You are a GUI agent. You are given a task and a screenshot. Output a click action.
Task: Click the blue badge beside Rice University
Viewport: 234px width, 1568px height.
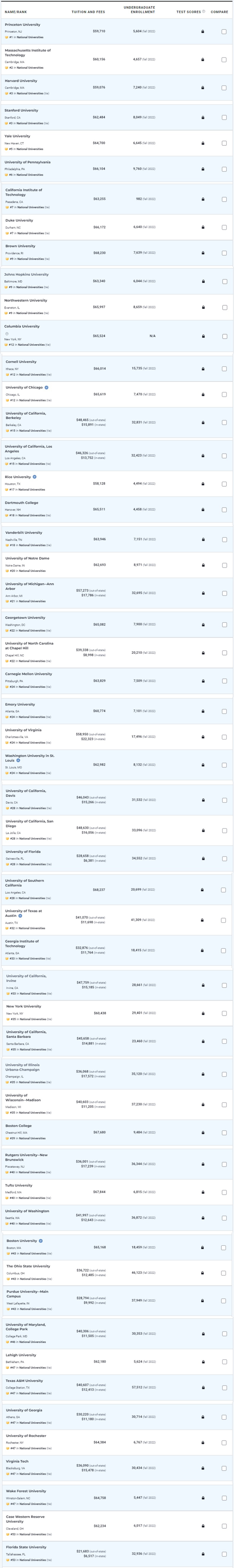pos(34,476)
